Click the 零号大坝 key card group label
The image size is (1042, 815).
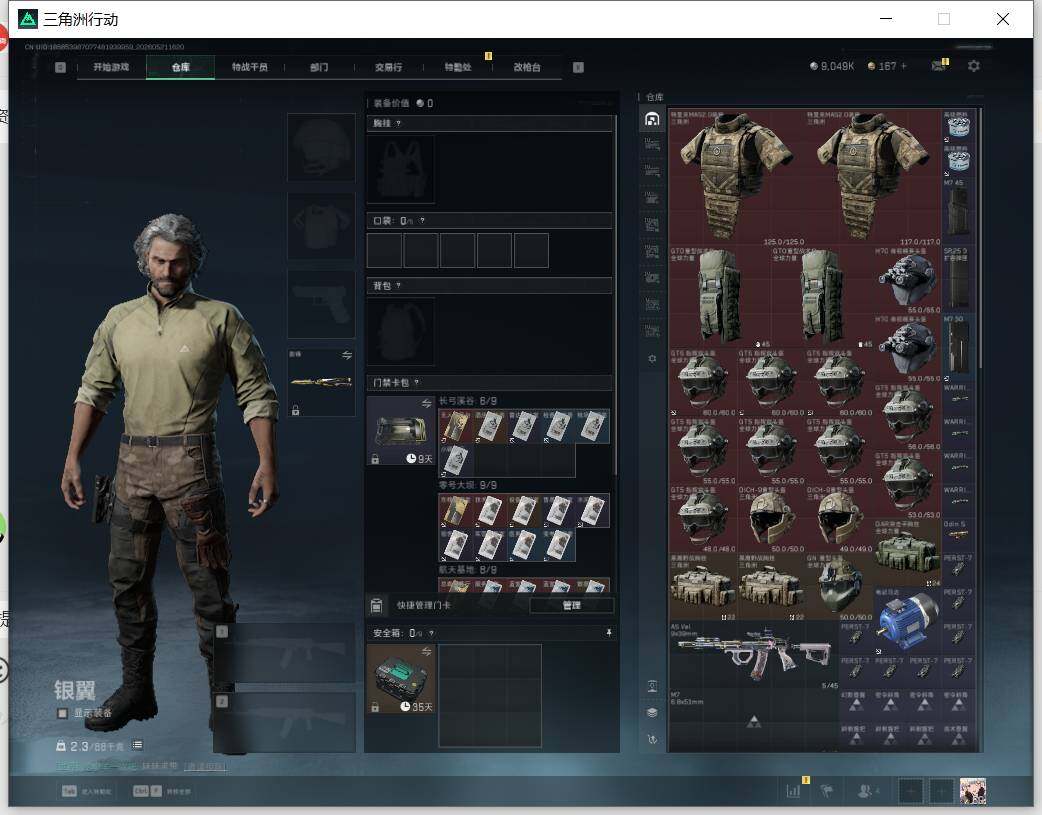pos(468,485)
